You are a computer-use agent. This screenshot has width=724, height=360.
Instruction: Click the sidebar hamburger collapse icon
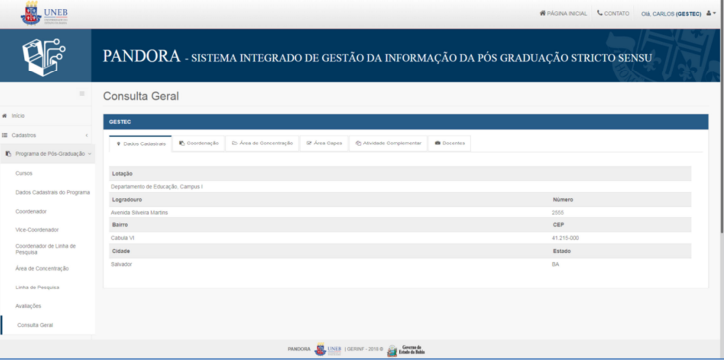click(82, 94)
